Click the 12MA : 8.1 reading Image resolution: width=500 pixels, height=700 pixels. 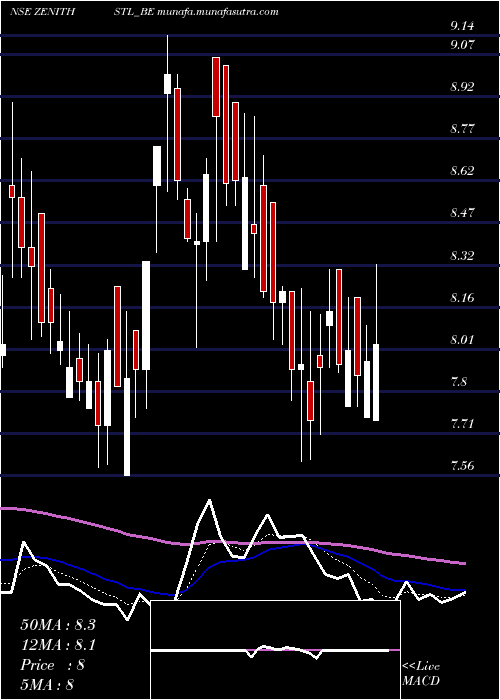[58, 645]
